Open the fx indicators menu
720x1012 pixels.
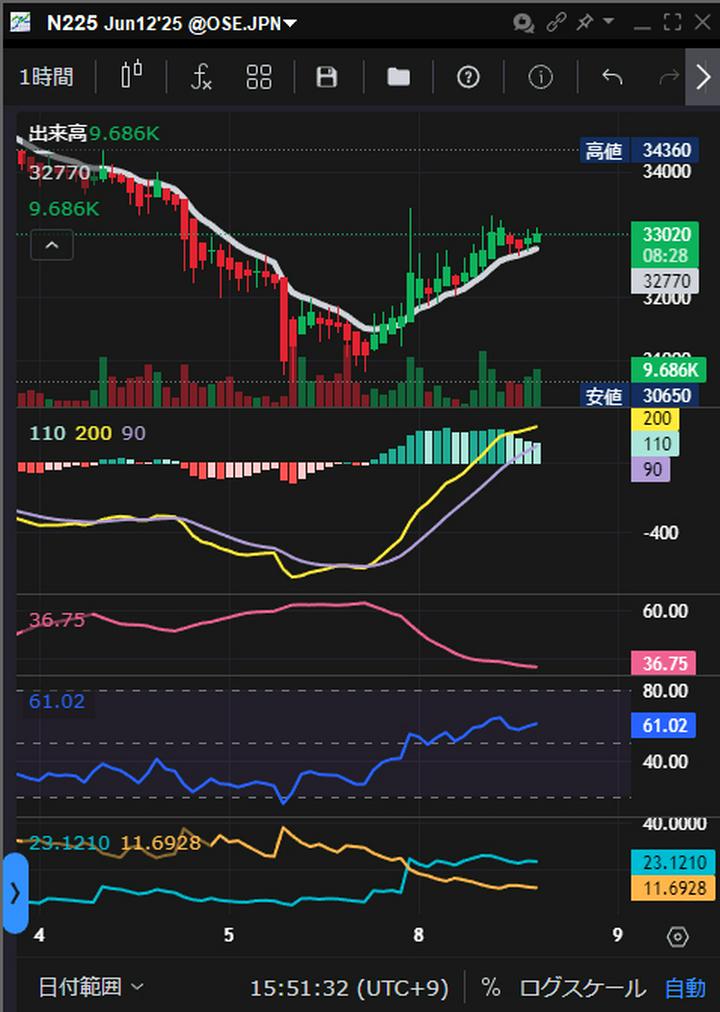[x=201, y=77]
